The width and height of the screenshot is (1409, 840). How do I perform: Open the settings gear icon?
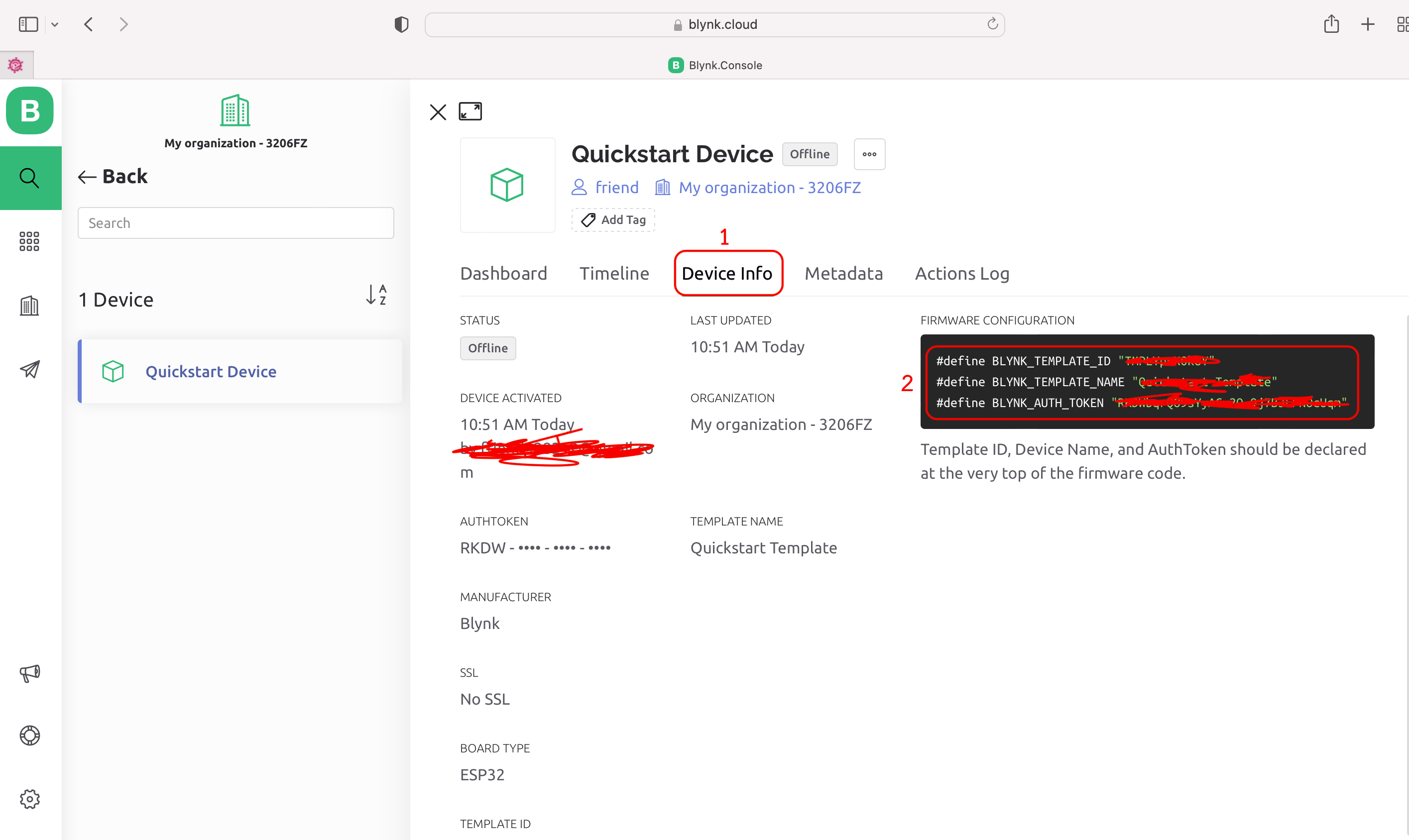pyautogui.click(x=29, y=799)
